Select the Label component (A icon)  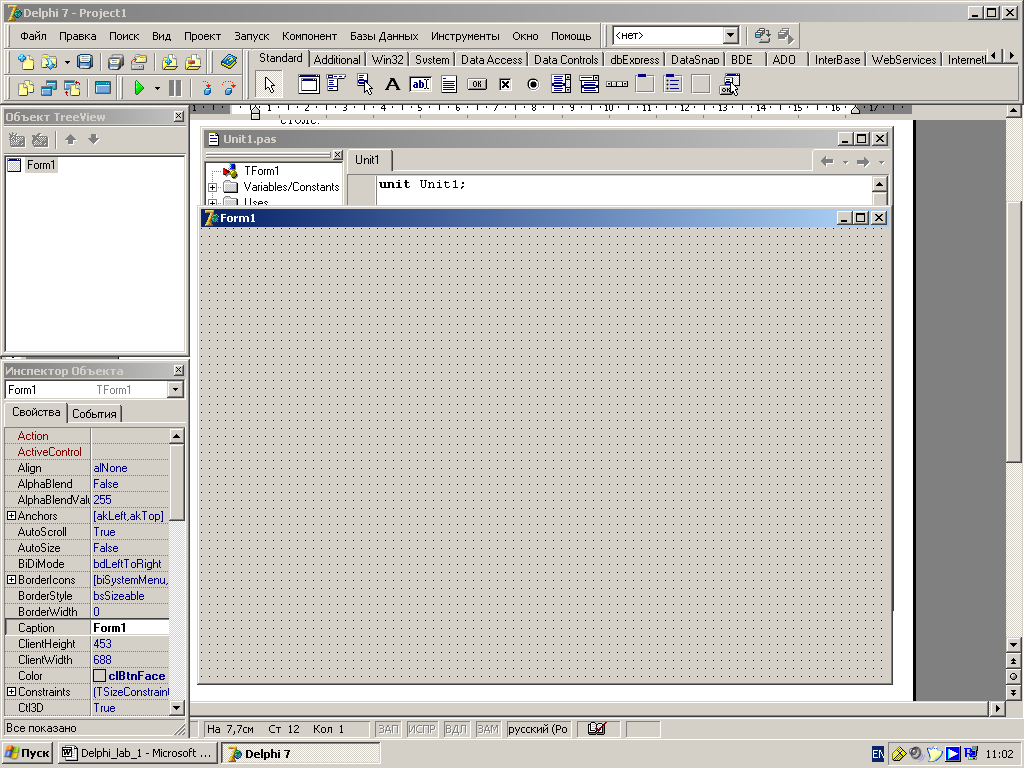392,84
